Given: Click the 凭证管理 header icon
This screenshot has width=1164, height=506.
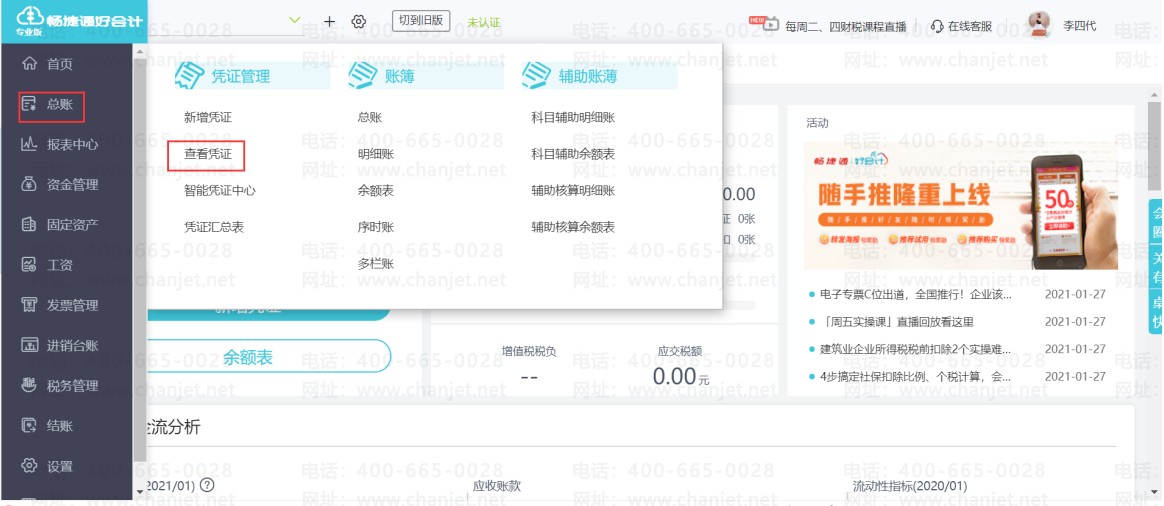Looking at the screenshot, I should pos(189,75).
